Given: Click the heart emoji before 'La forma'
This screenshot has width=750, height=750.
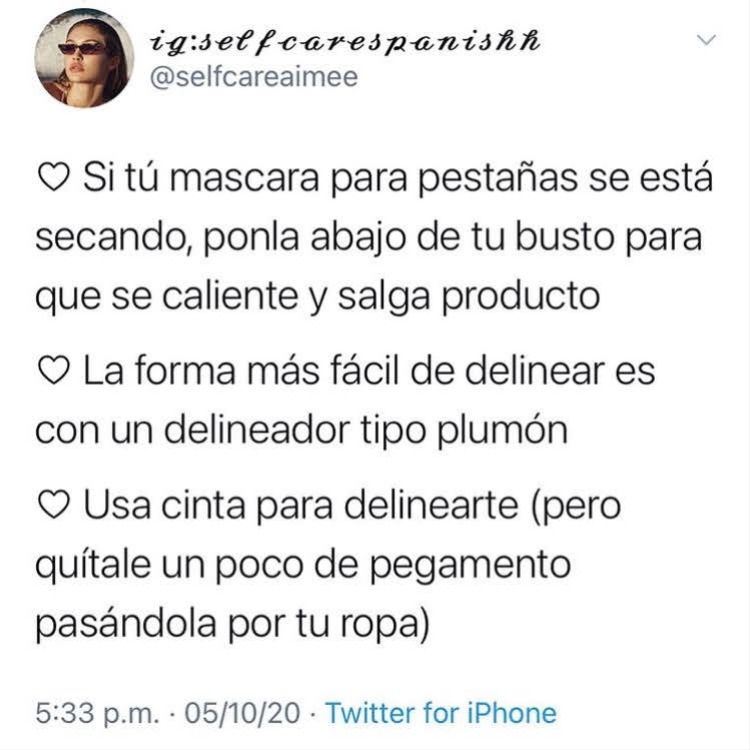Looking at the screenshot, I should click(54, 371).
